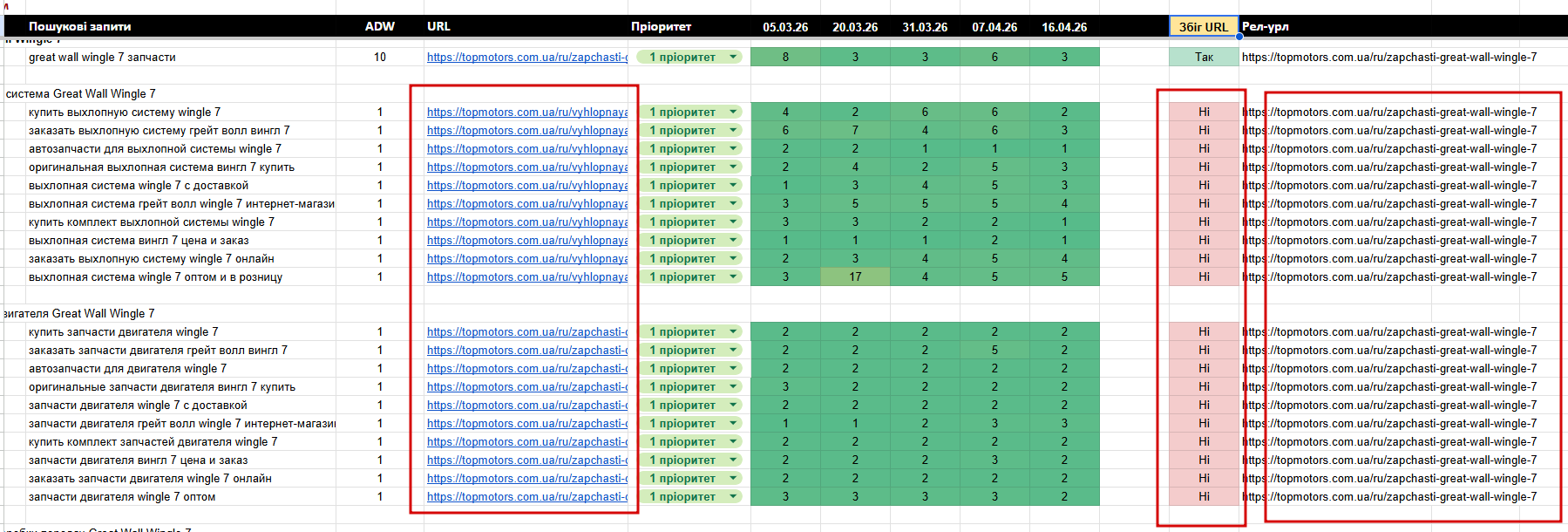Viewport: 1568px width, 532px height.
Task: Click 'Ні' cell for 'купить запчасти двигателя wingle 7'
Action: tap(1204, 331)
